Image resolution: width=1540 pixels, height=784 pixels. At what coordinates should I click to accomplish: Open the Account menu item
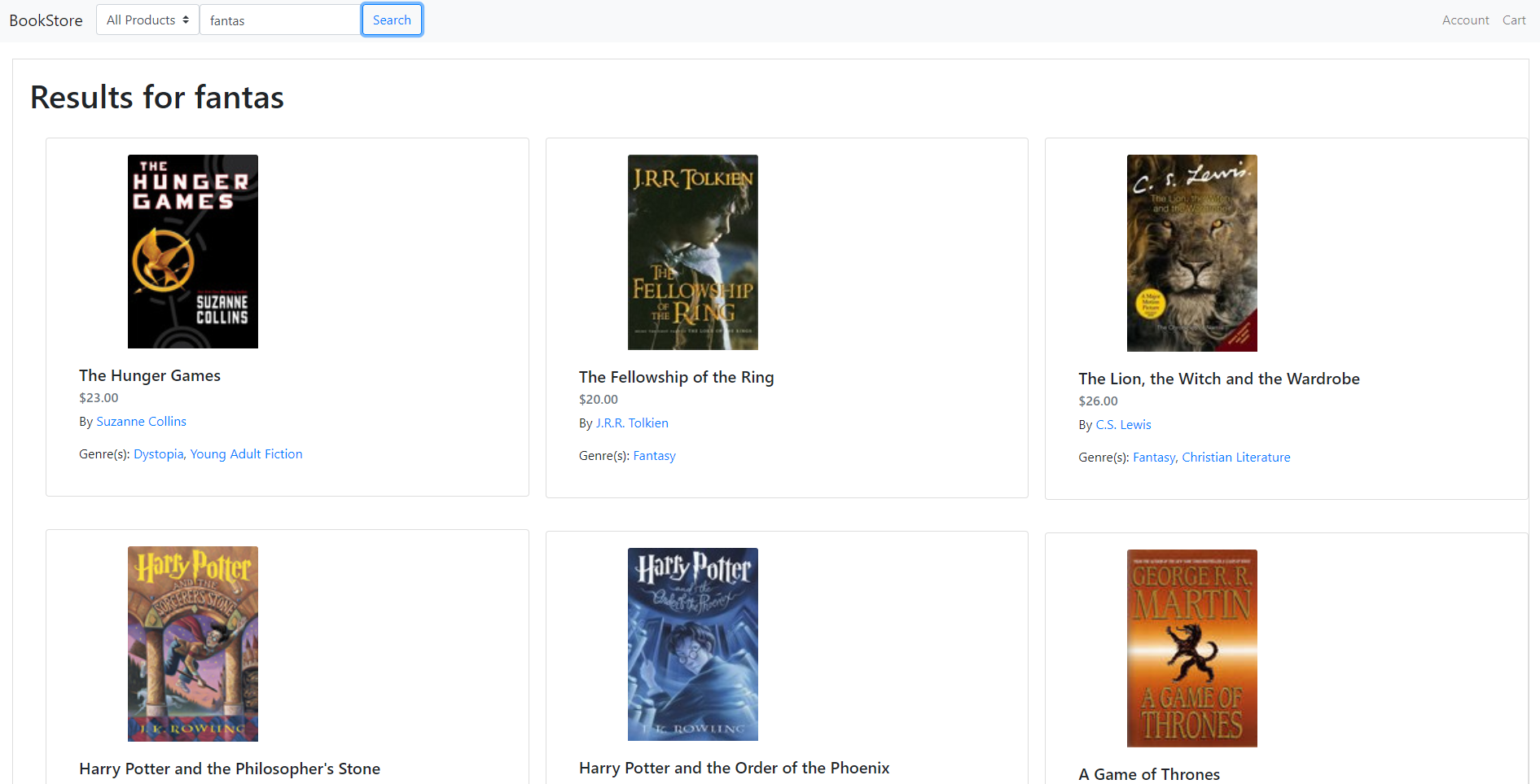click(x=1465, y=20)
